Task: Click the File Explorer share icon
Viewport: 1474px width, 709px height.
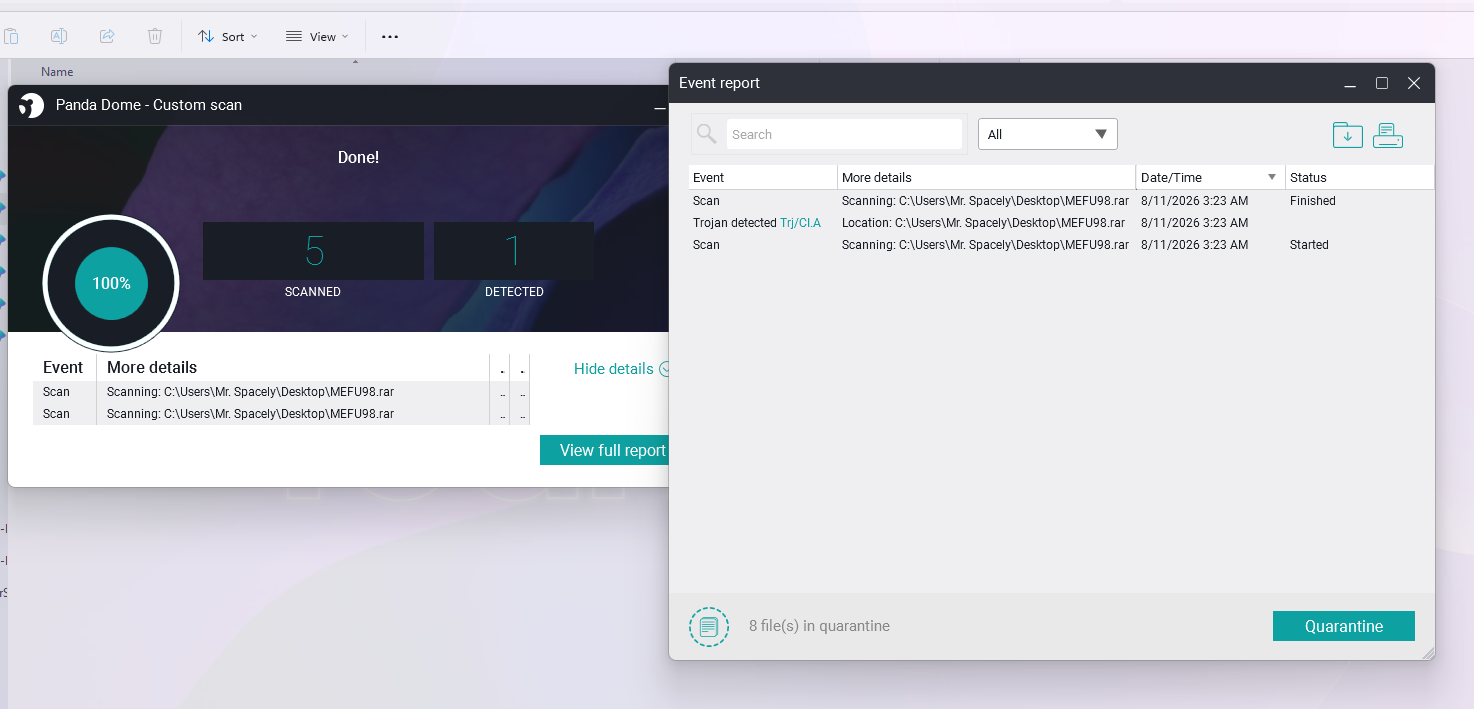Action: click(x=107, y=36)
